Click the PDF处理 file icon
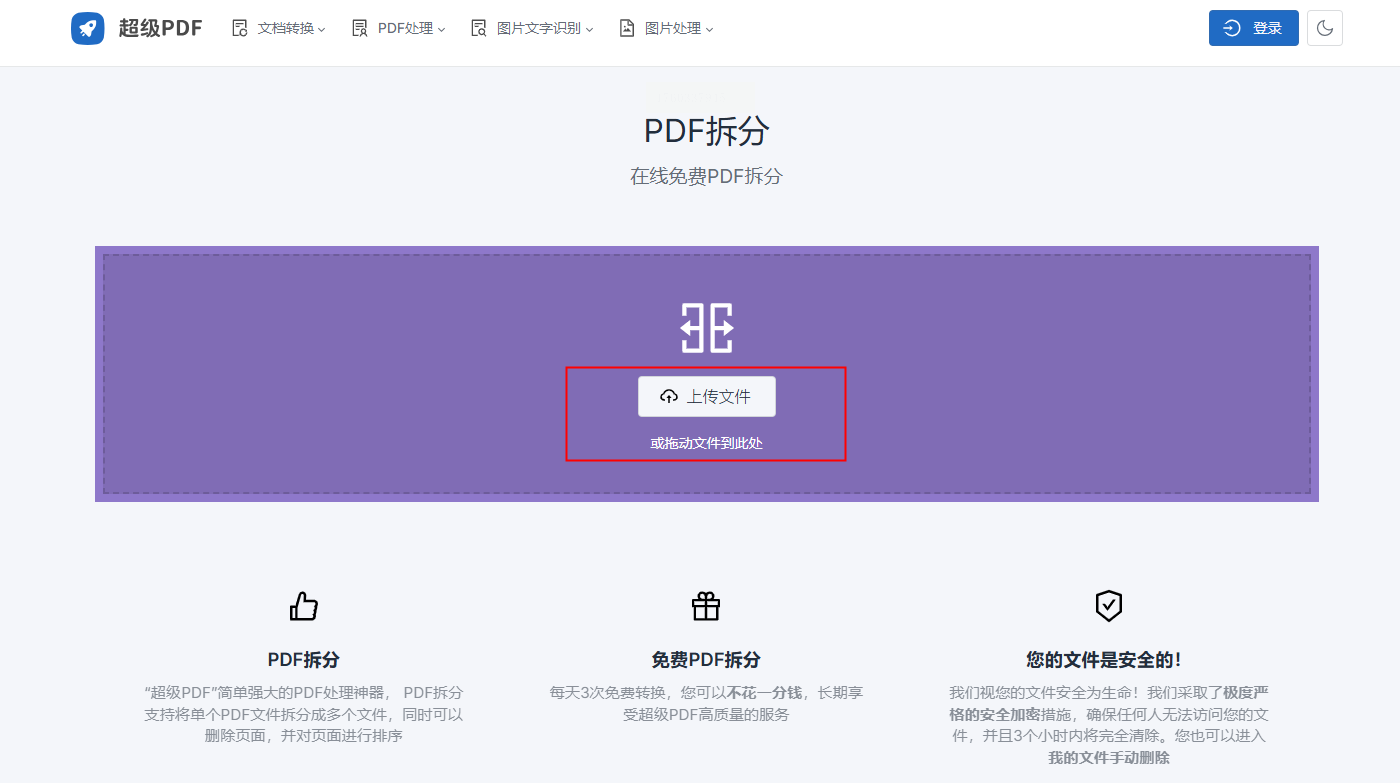This screenshot has height=783, width=1400. (x=360, y=28)
